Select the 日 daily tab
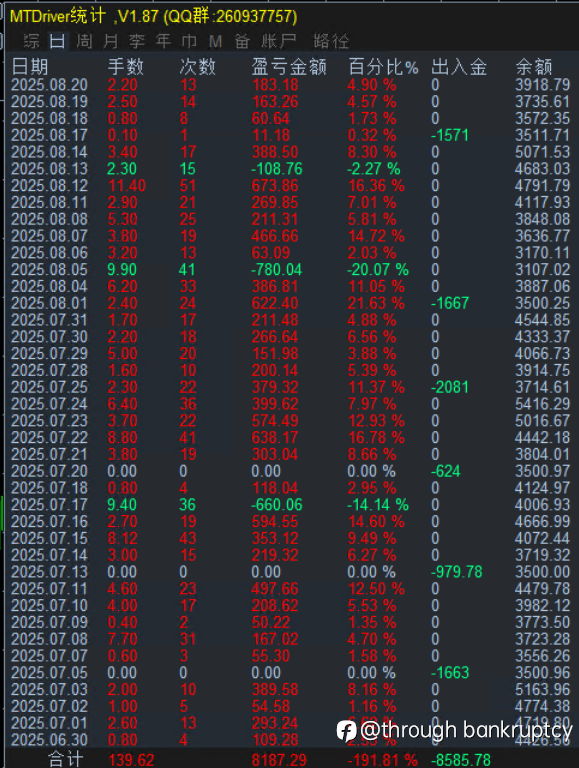 (57, 41)
